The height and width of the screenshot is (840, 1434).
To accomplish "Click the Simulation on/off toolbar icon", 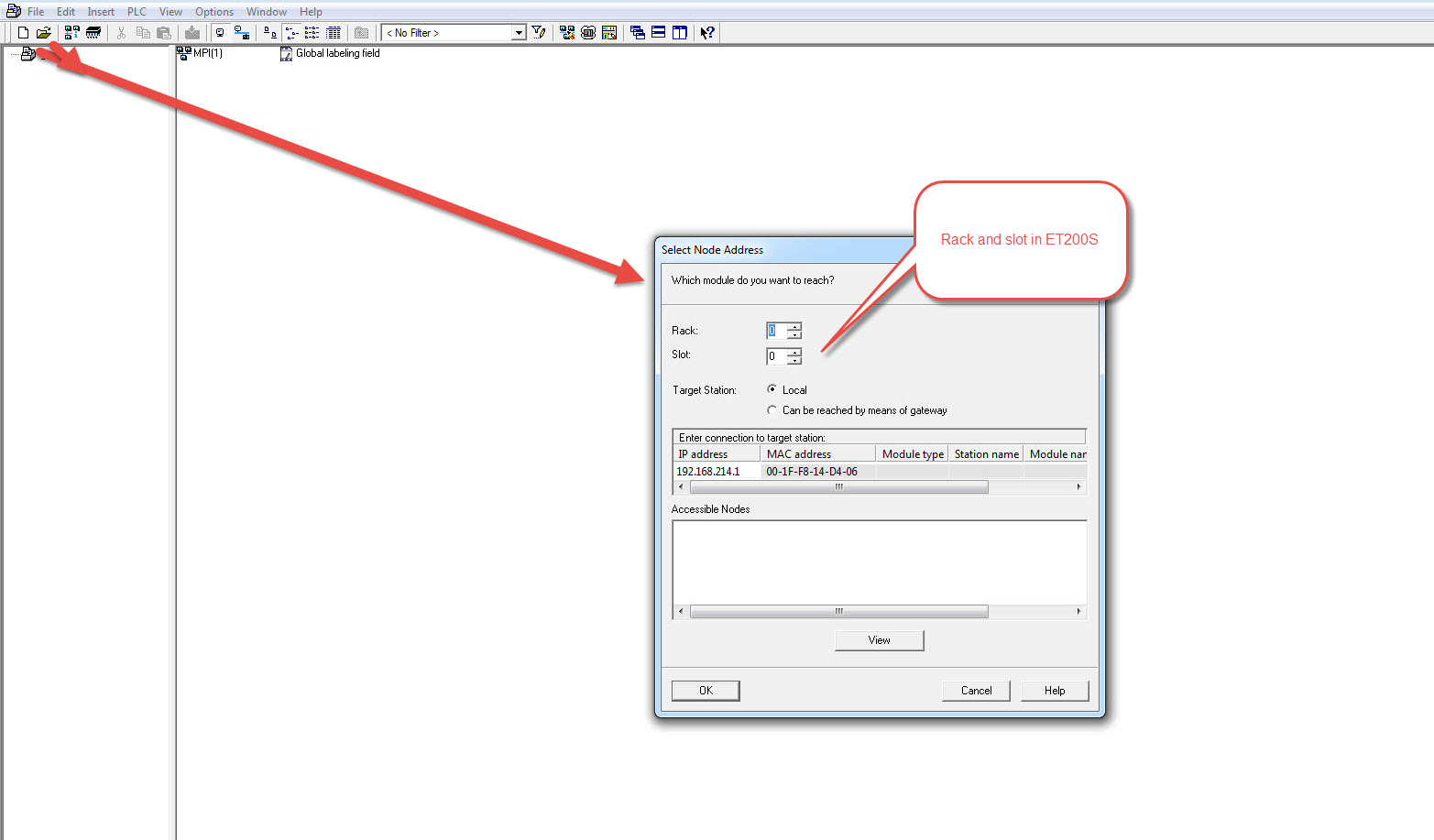I will (588, 33).
